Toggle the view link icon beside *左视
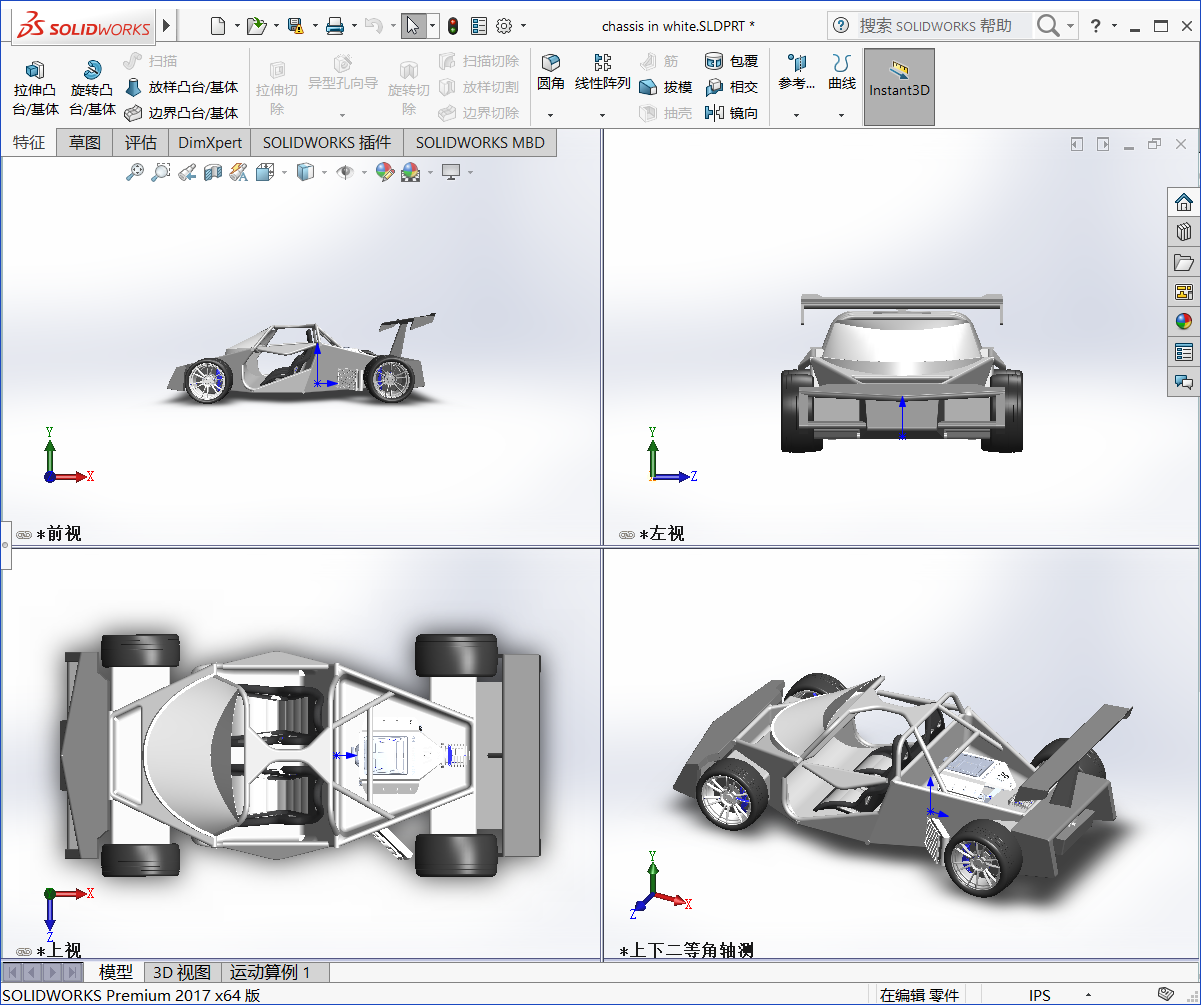 [627, 535]
